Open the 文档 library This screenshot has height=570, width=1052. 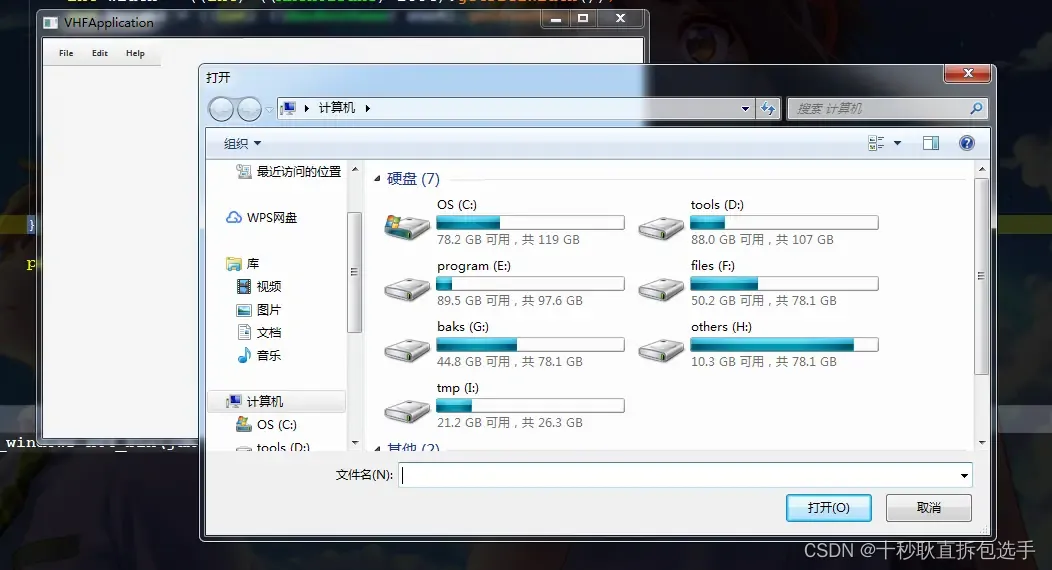pyautogui.click(x=260, y=333)
